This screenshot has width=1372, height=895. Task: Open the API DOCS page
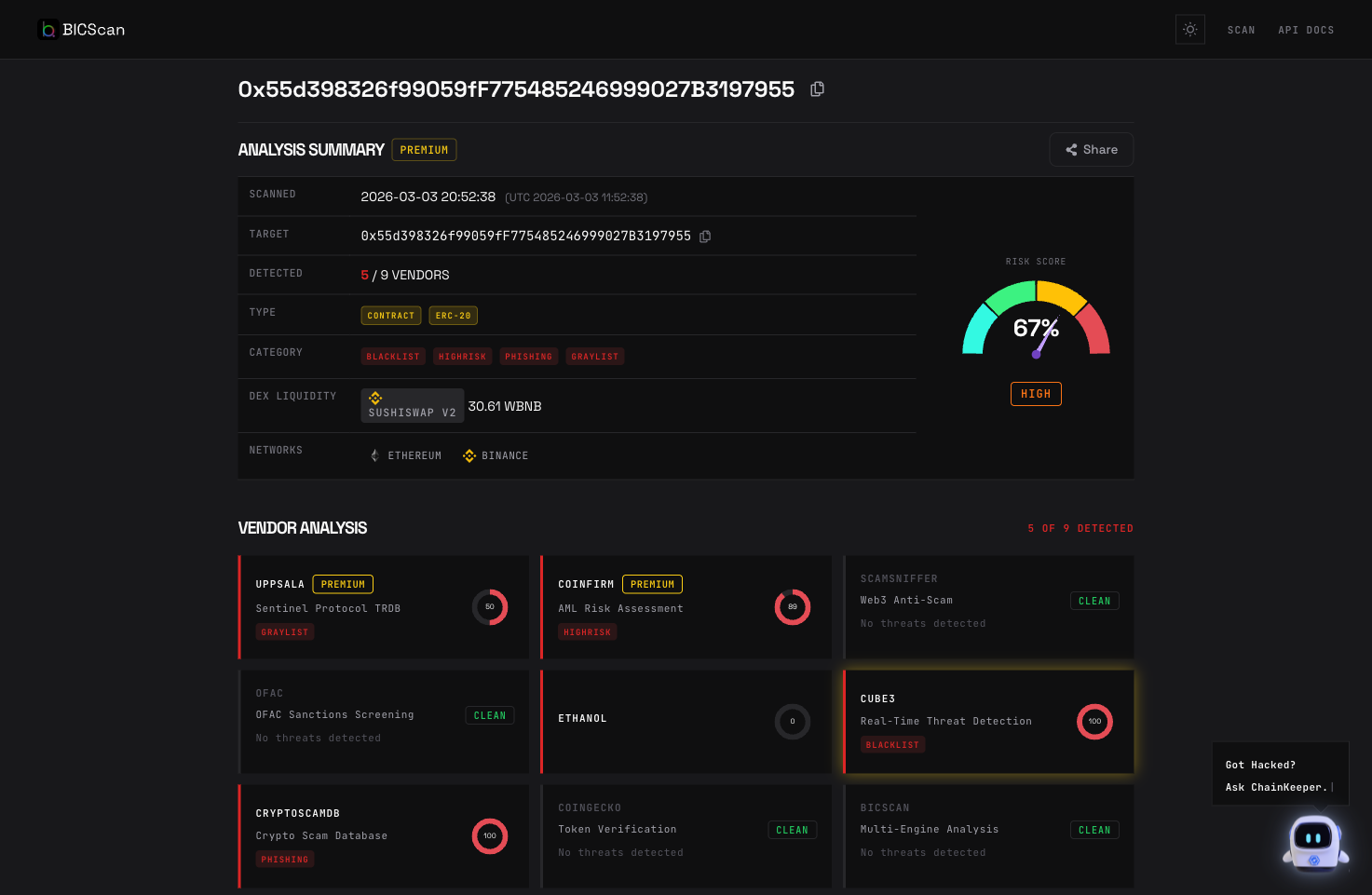[x=1306, y=30]
